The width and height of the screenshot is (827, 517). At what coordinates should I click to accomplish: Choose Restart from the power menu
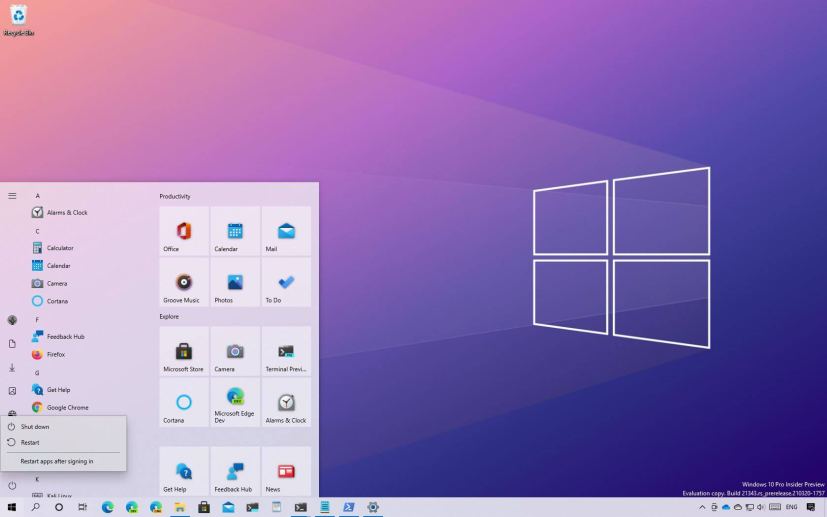(63, 443)
